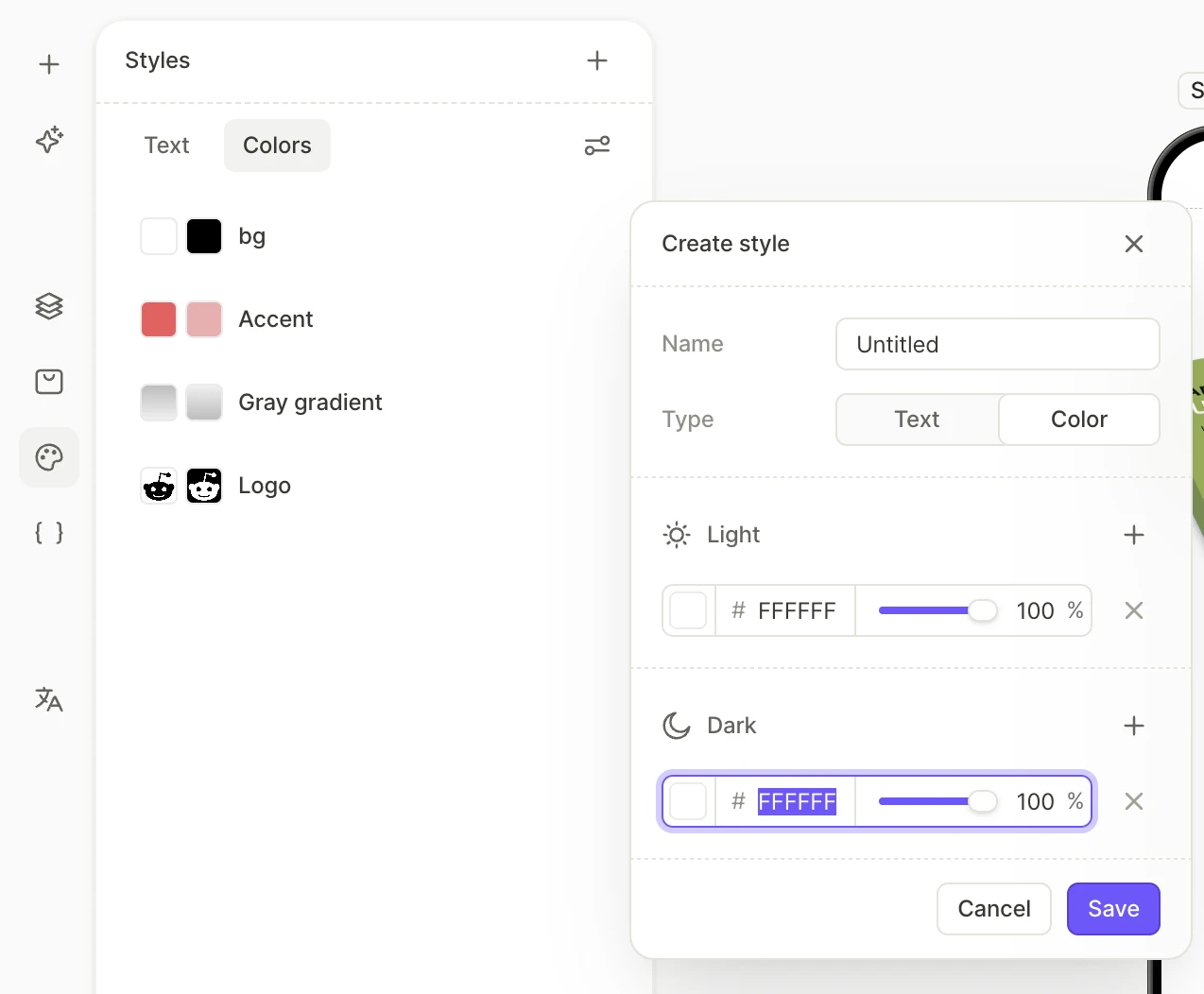
Task: Remove the Dark theme color fill
Action: pos(1134,801)
